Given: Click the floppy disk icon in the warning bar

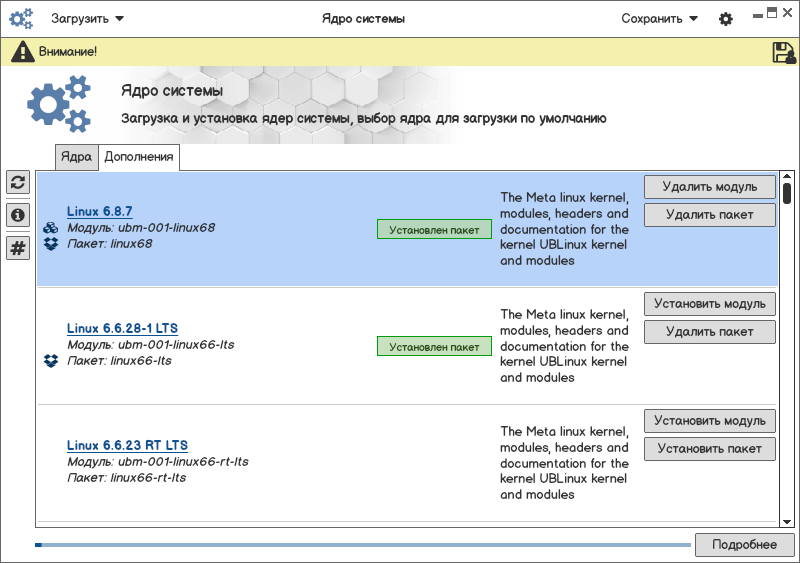Looking at the screenshot, I should click(783, 52).
